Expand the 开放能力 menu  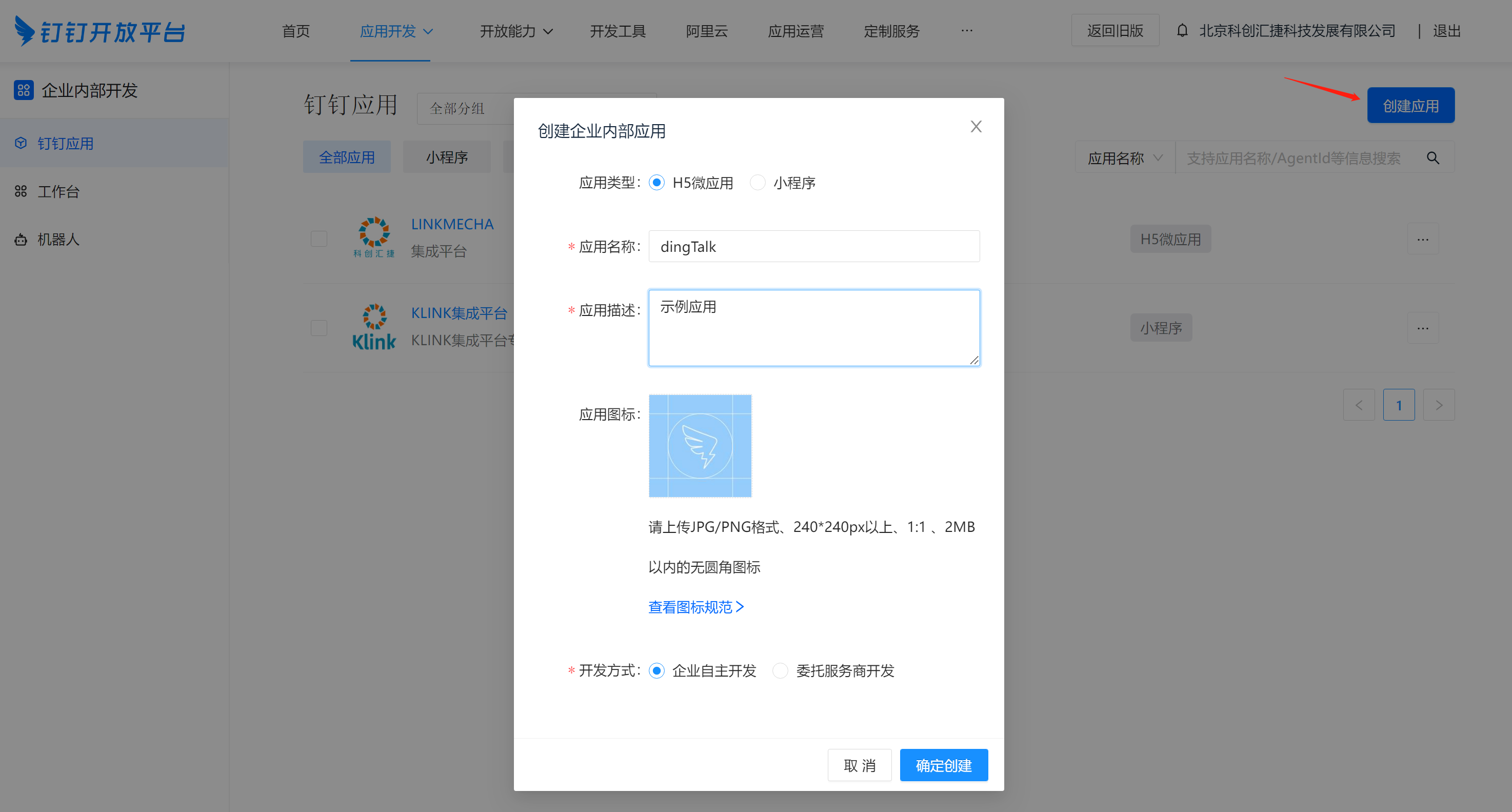coord(516,31)
